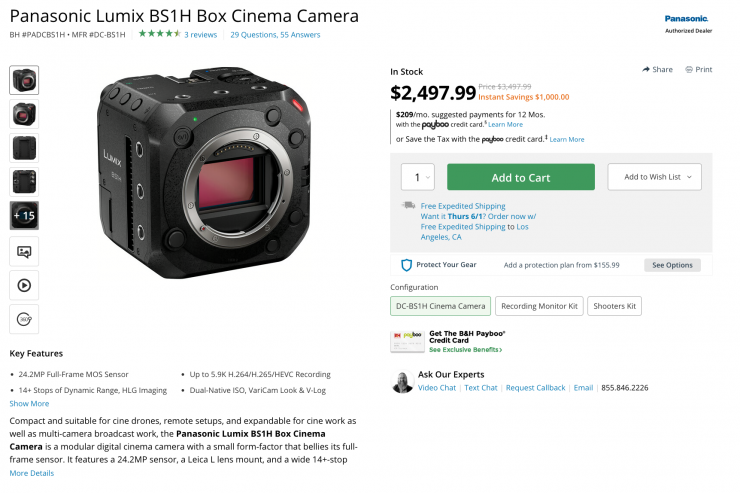Select DC-BS1H Cinema Camera configuration
The height and width of the screenshot is (493, 740).
click(x=440, y=306)
